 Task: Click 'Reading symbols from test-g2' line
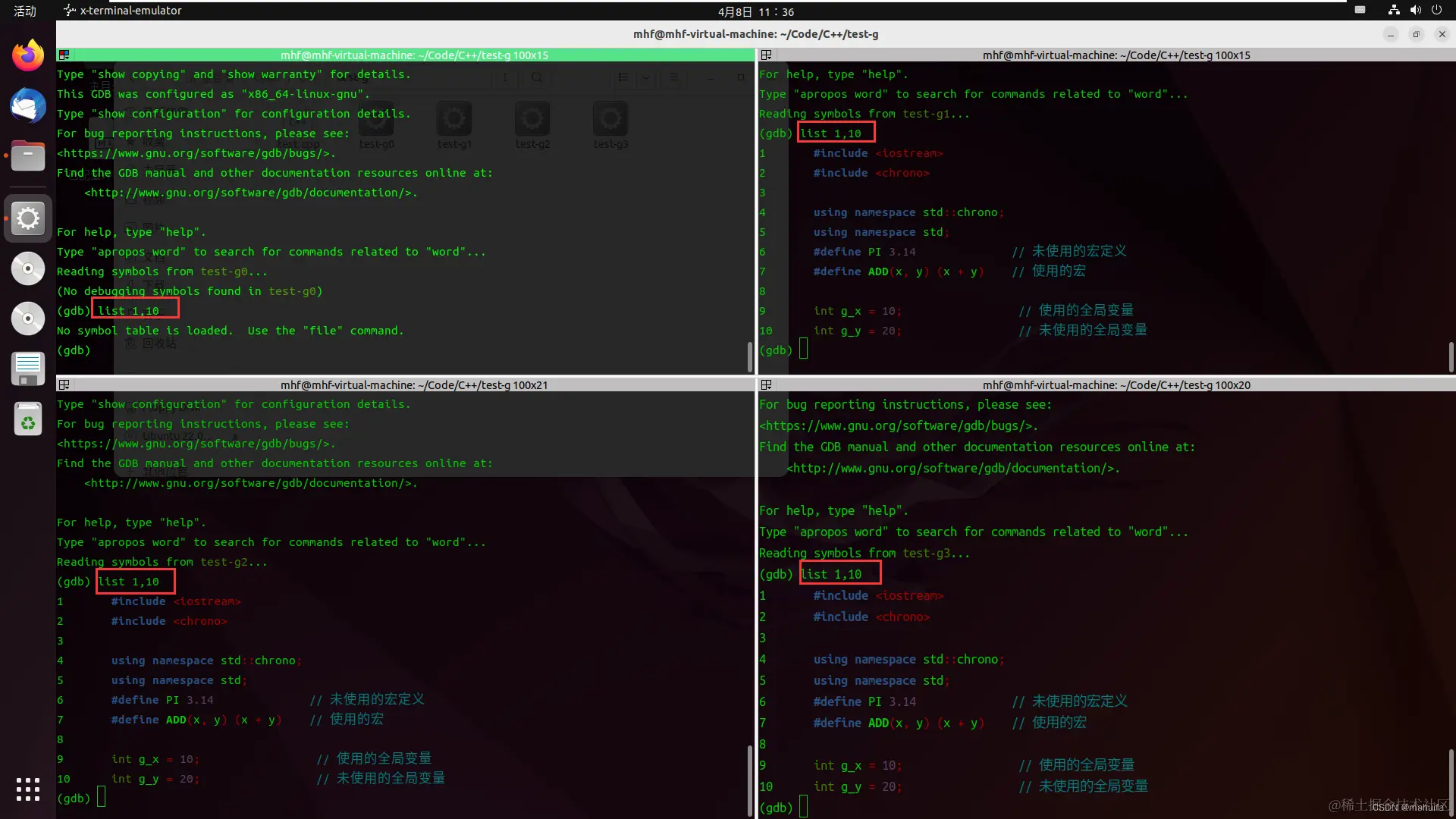point(162,562)
